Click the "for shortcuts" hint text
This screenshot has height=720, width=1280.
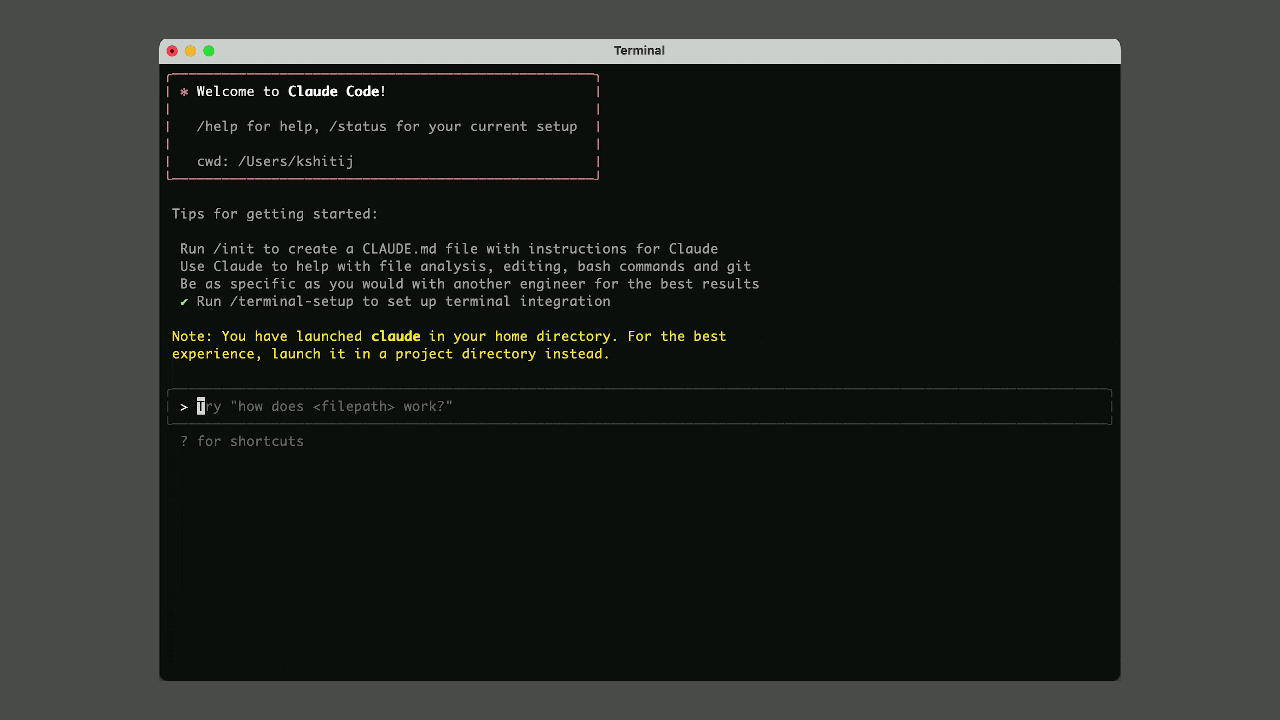(250, 442)
